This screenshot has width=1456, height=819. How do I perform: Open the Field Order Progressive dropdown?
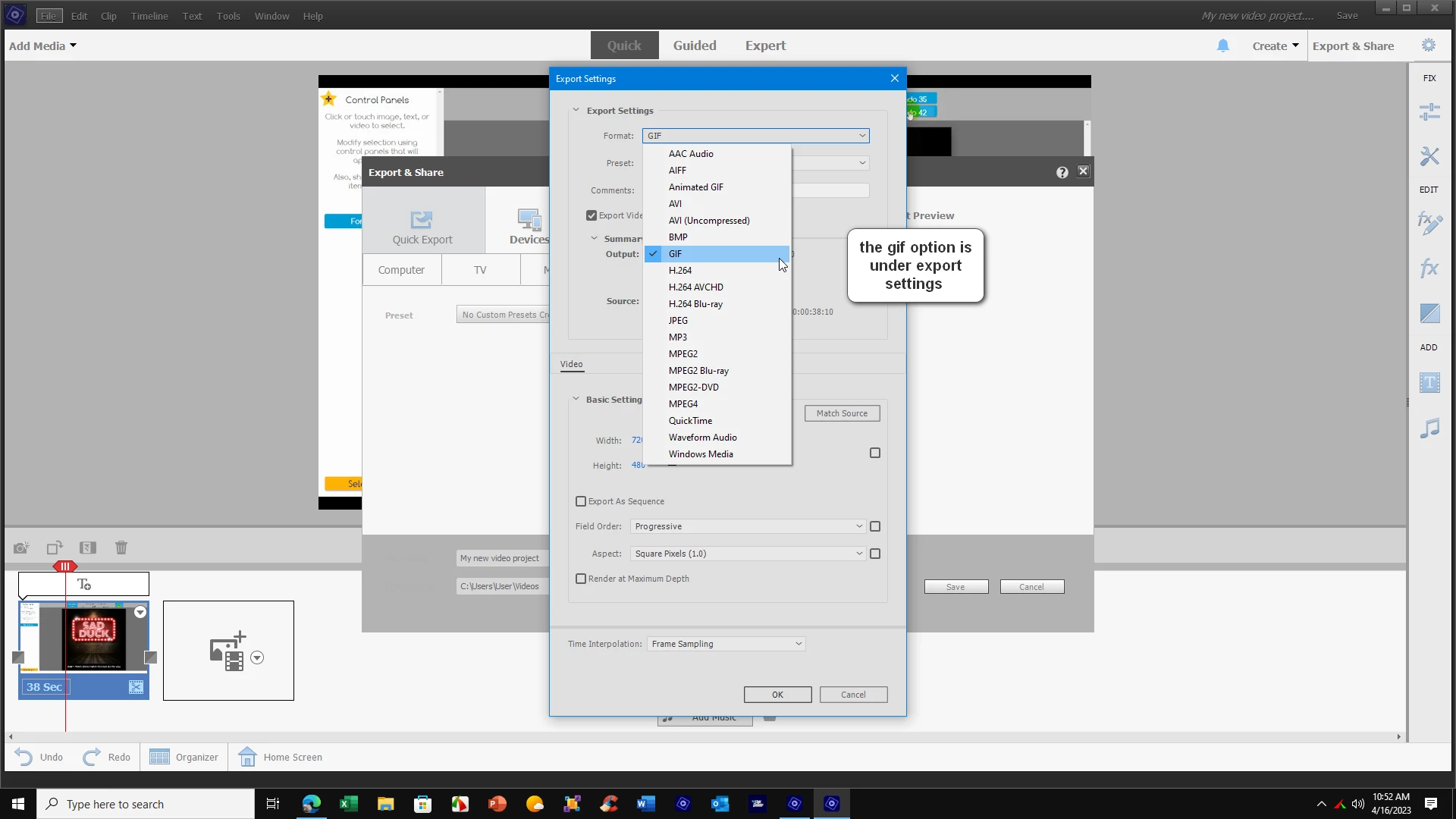[x=748, y=526]
